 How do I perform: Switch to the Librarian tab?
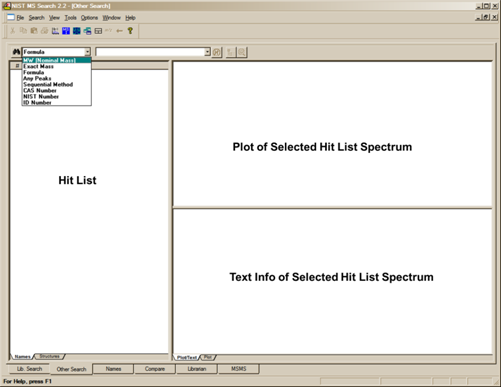coord(197,369)
